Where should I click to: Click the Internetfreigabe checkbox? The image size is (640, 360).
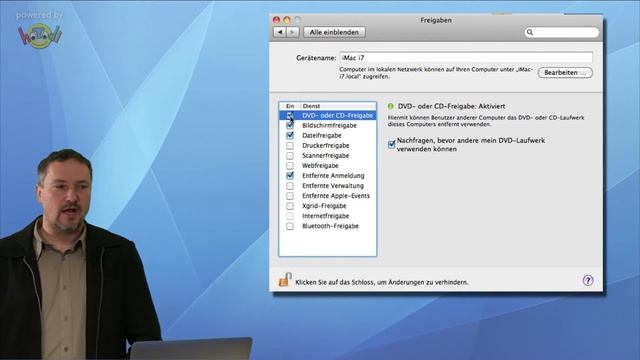point(290,216)
